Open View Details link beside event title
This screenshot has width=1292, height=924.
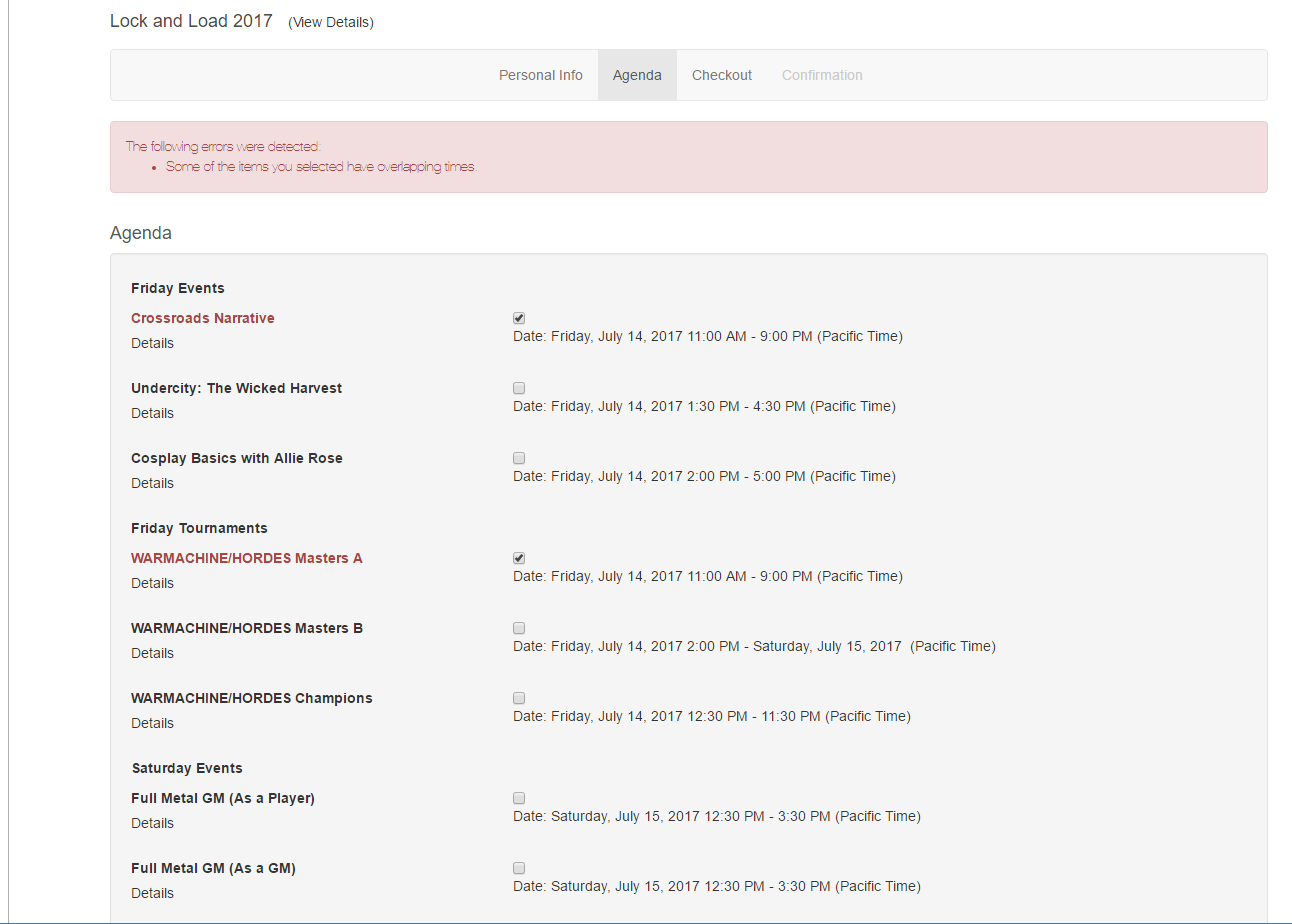click(331, 22)
